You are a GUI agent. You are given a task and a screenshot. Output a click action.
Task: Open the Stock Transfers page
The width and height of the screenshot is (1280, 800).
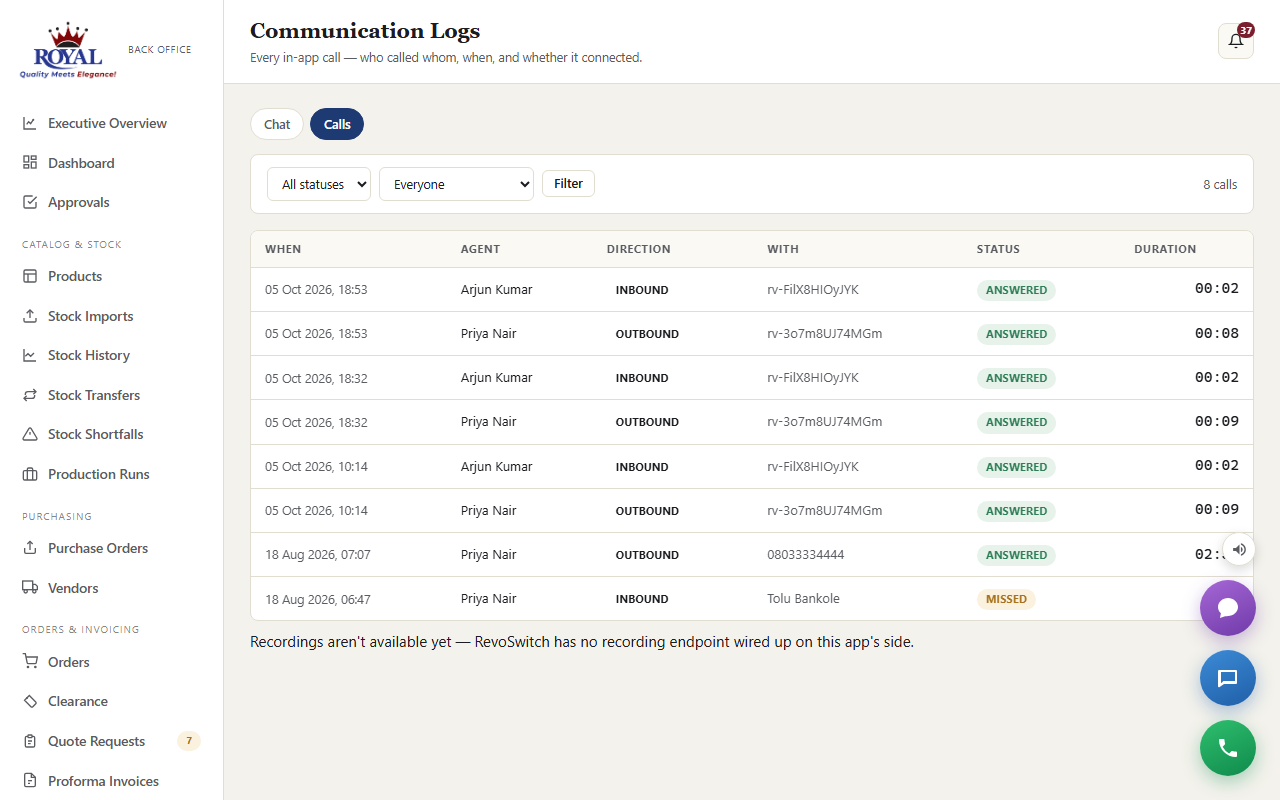[x=94, y=395]
